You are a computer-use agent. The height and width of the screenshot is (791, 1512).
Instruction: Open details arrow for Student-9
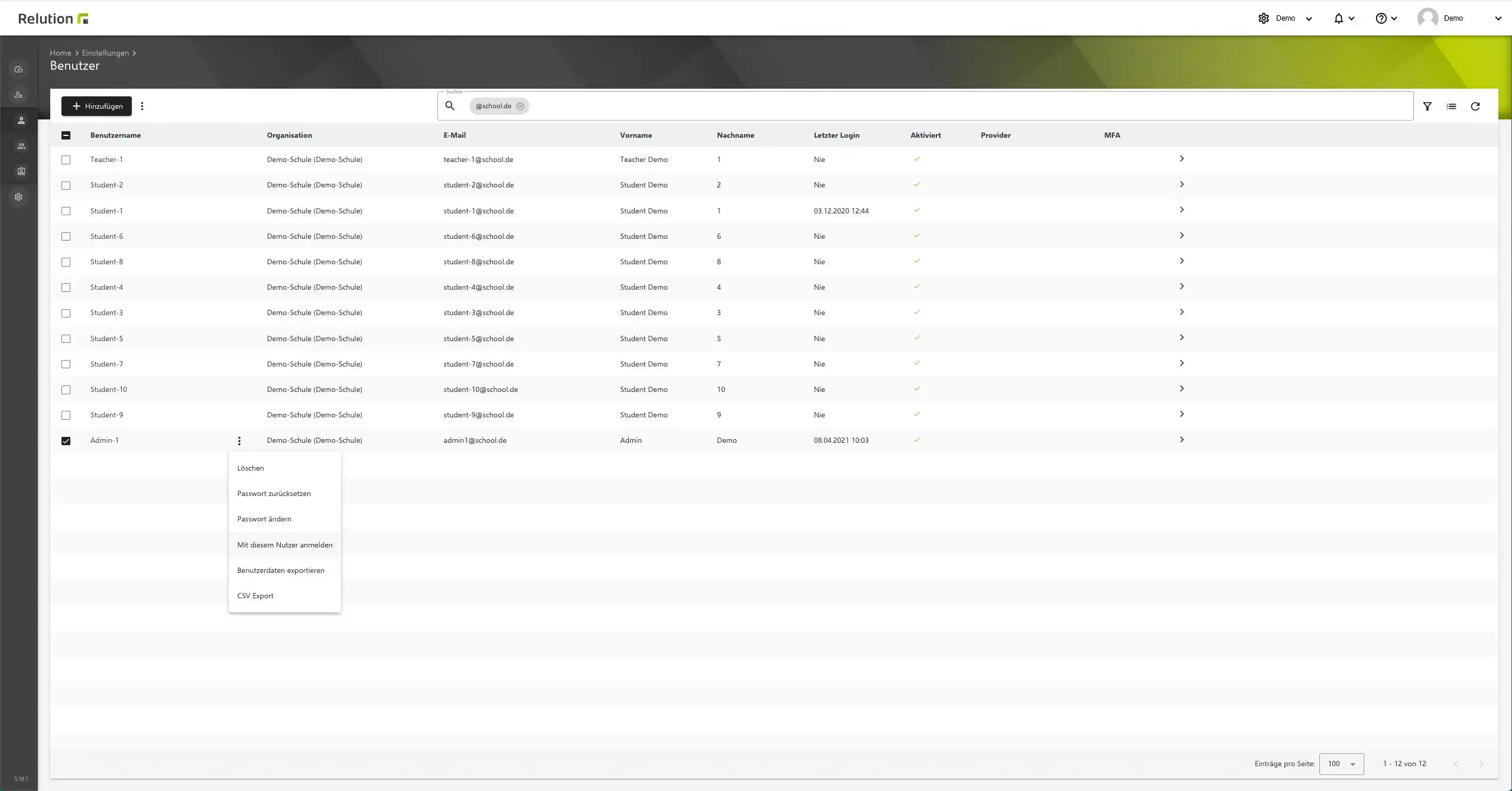(x=1182, y=414)
